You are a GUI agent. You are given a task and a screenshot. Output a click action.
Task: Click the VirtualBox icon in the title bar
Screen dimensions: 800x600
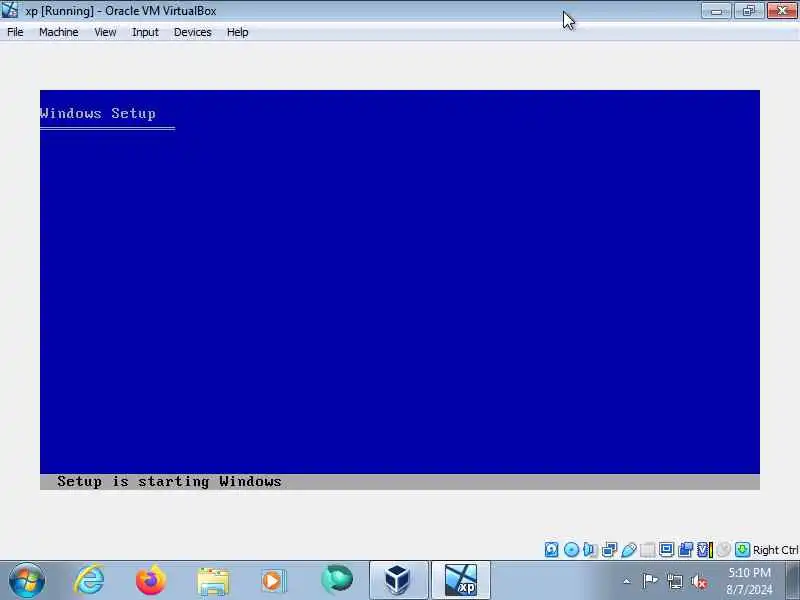pos(10,10)
